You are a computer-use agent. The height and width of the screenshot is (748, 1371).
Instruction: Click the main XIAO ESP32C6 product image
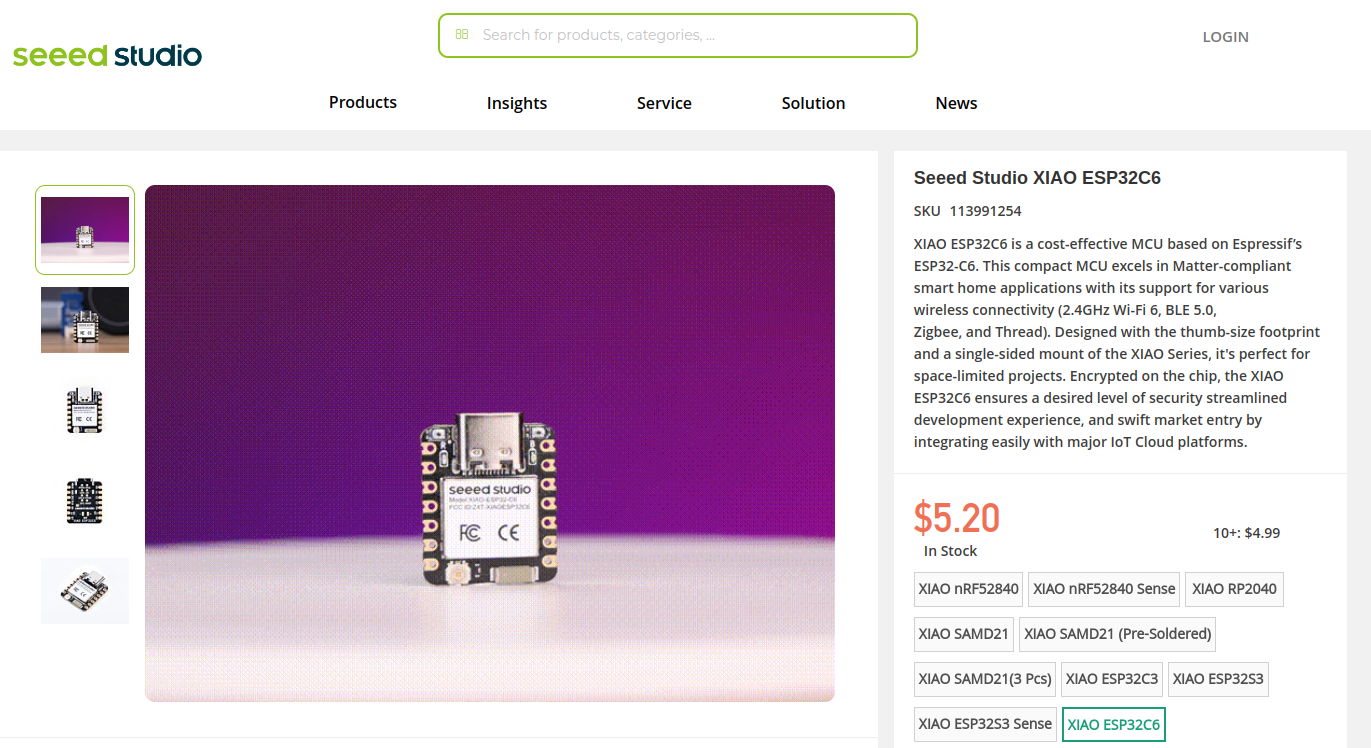coord(490,443)
